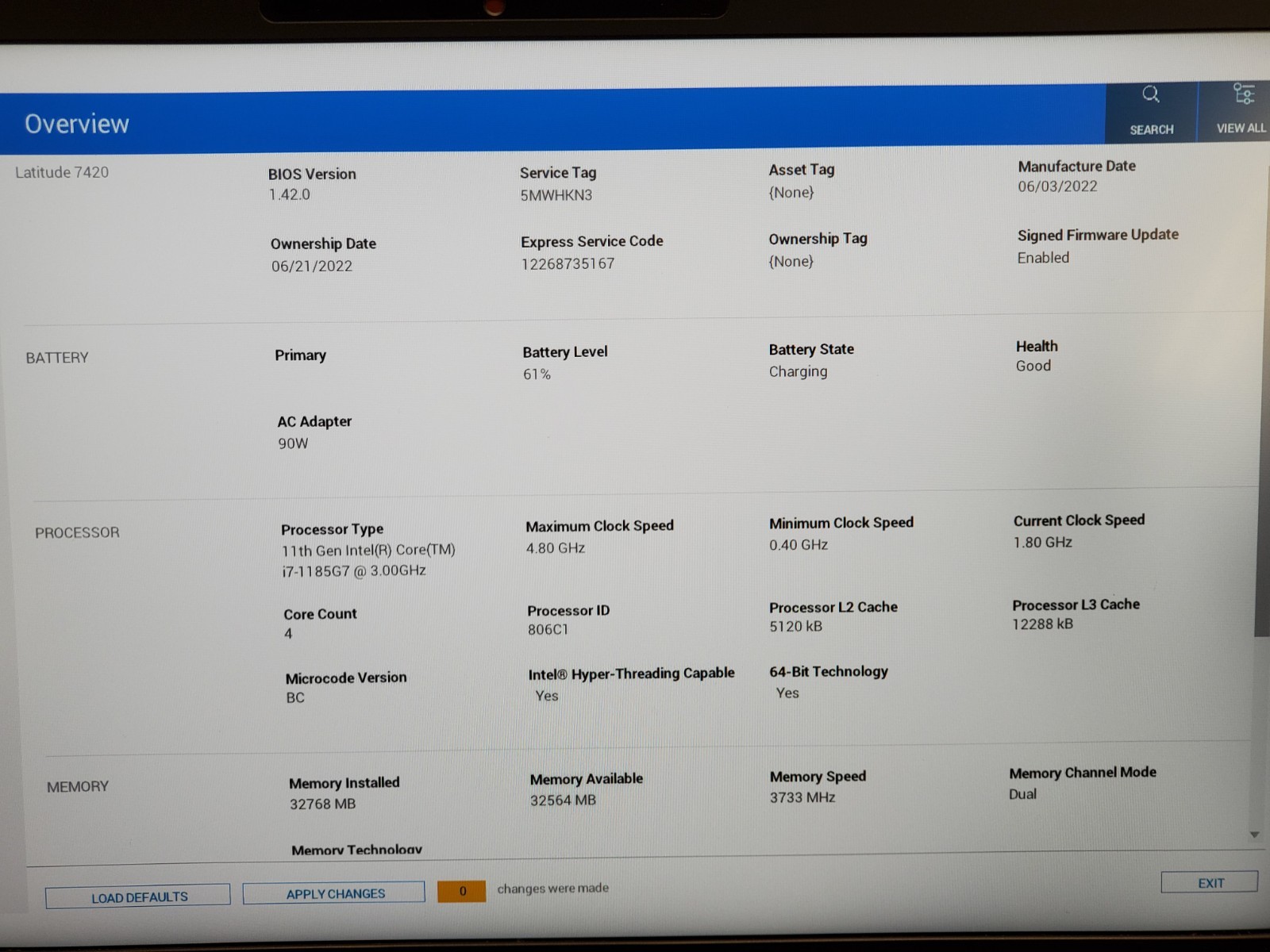Screen dimensions: 1270x952
Task: Select Current Clock Speed 1.80 GHz
Action: coord(1043,543)
